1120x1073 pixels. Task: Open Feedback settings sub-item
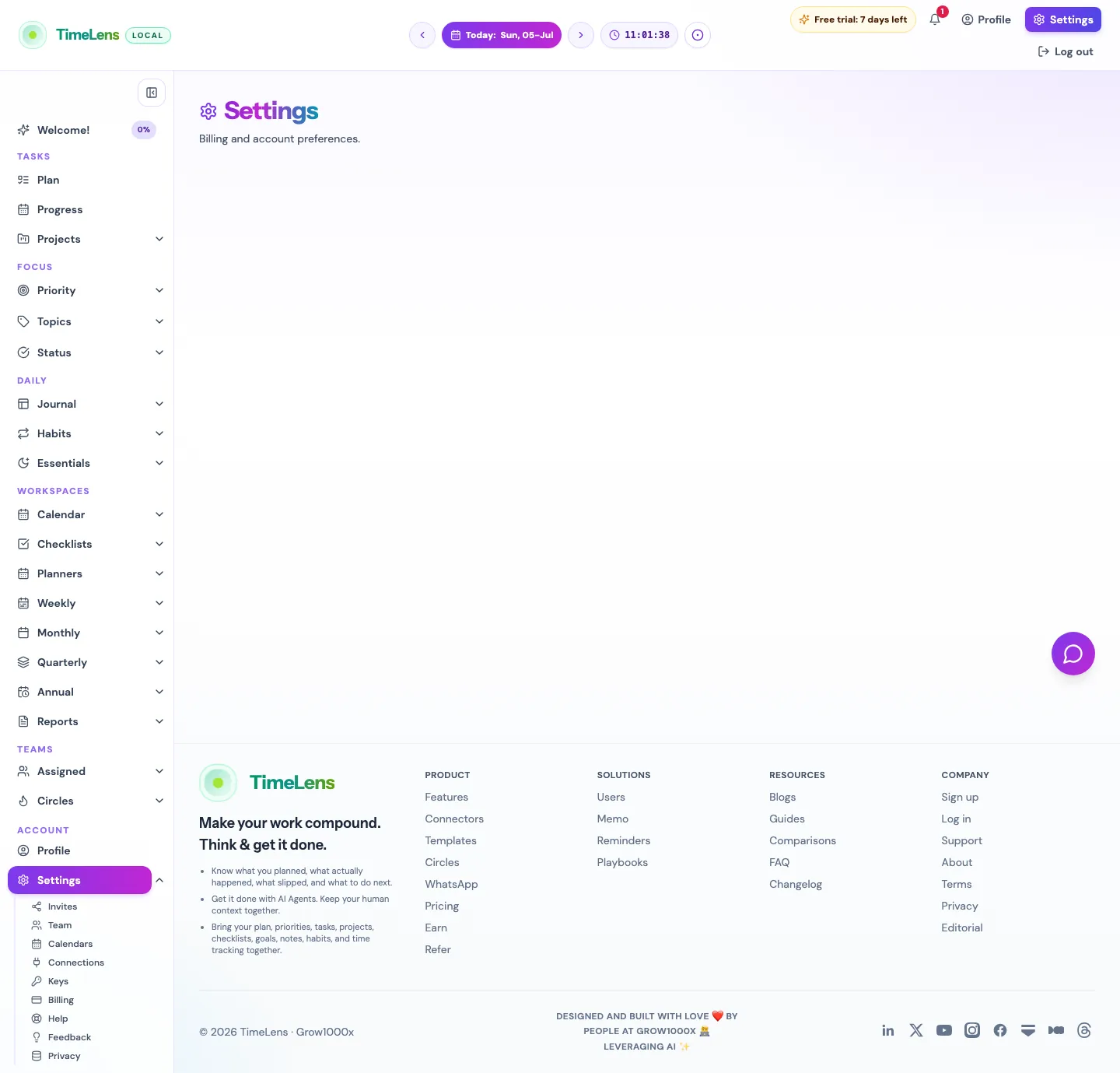coord(69,1037)
